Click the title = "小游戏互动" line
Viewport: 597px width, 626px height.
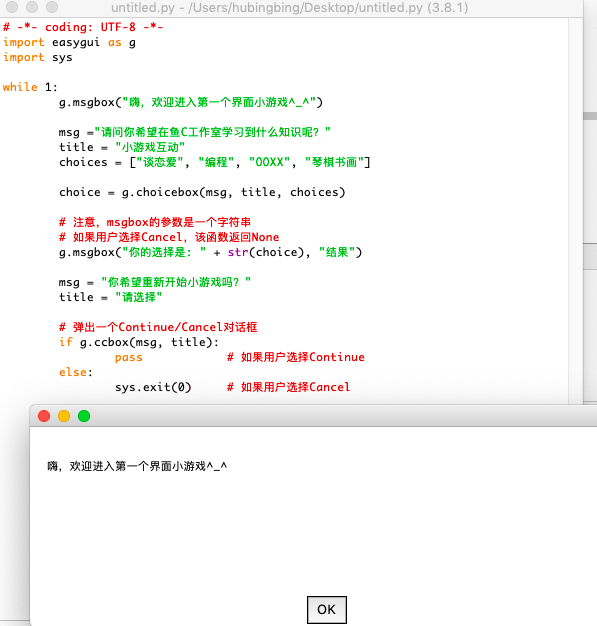(x=122, y=147)
